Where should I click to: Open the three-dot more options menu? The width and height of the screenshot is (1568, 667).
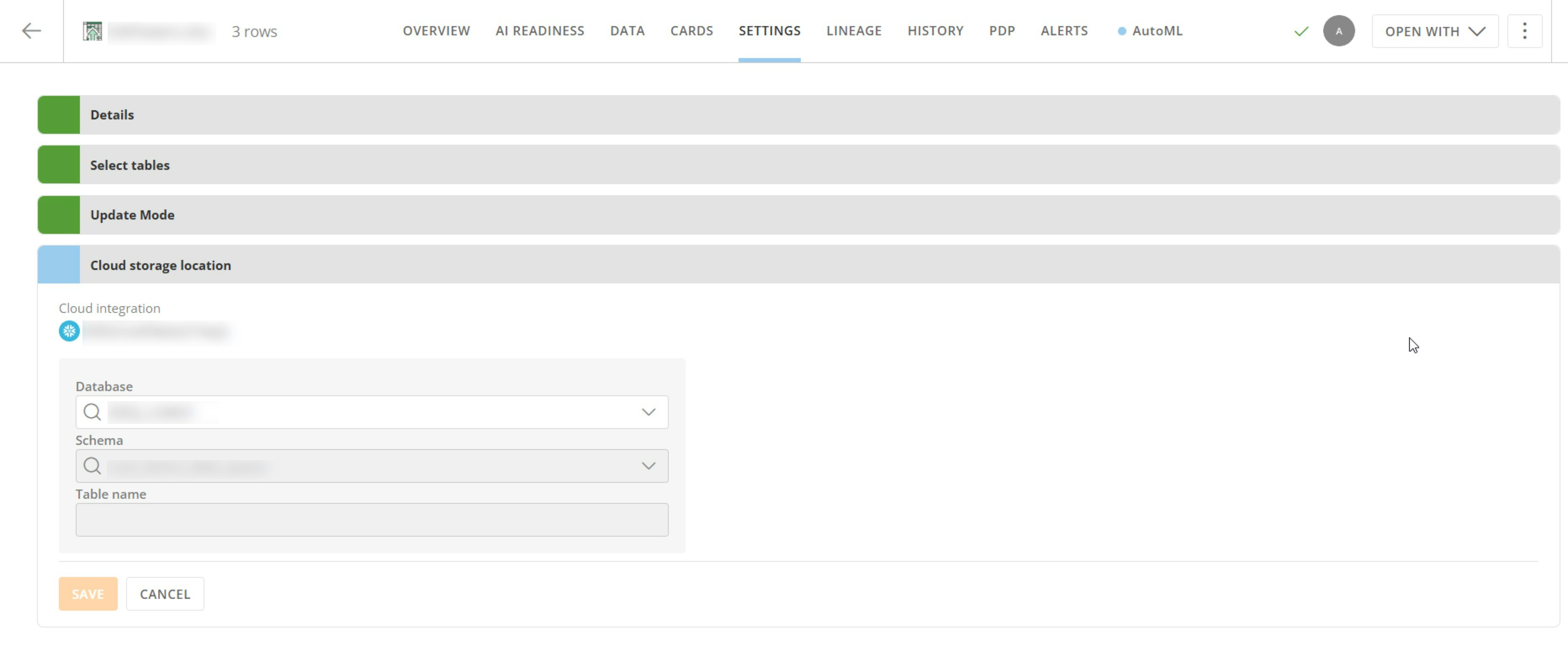tap(1524, 31)
